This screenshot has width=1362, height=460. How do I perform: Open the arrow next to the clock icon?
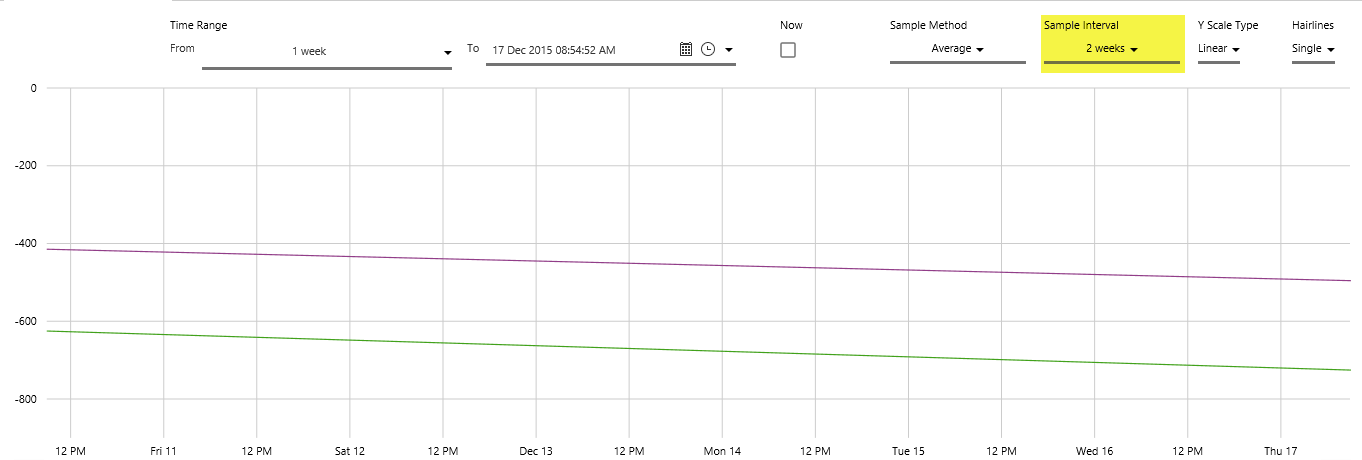click(x=729, y=50)
